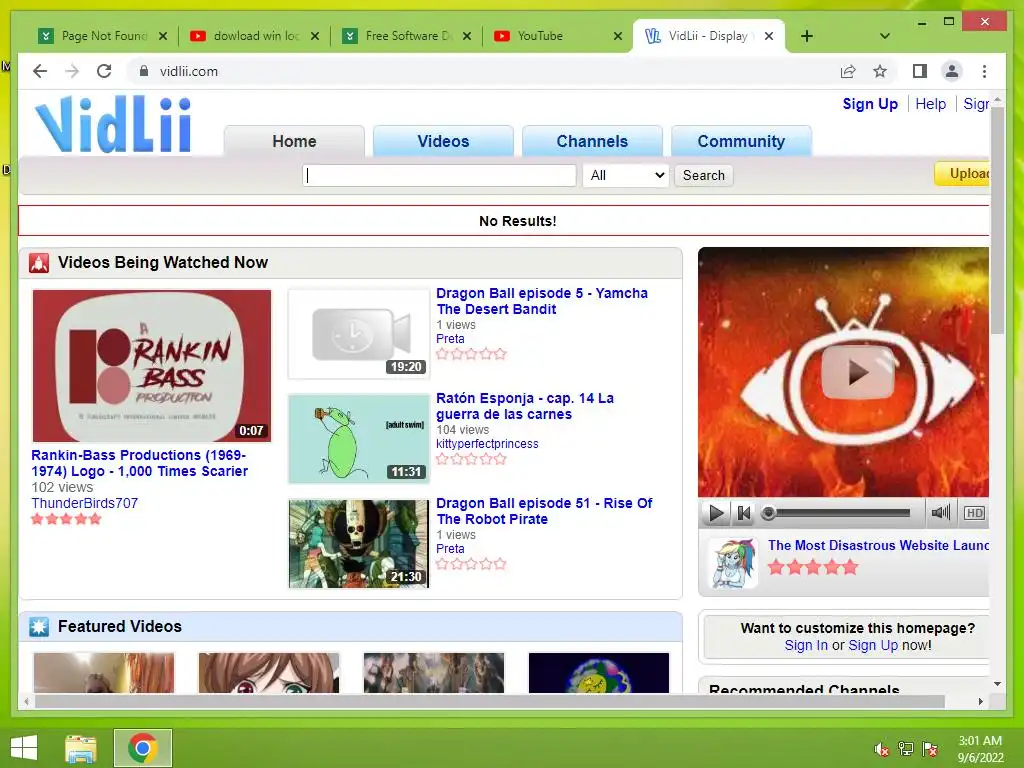Screen dimensions: 1024x768
Task: Open the first Featured Videos thumbnail
Action: point(104,673)
